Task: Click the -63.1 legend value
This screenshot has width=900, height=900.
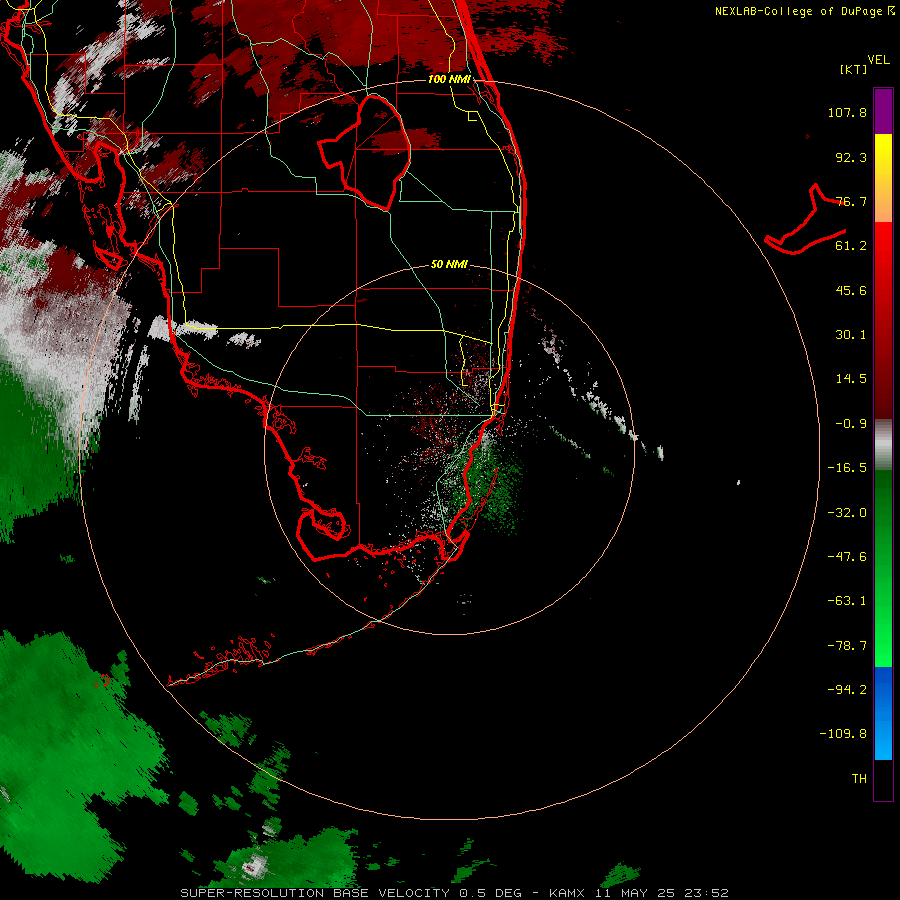Action: pyautogui.click(x=847, y=601)
